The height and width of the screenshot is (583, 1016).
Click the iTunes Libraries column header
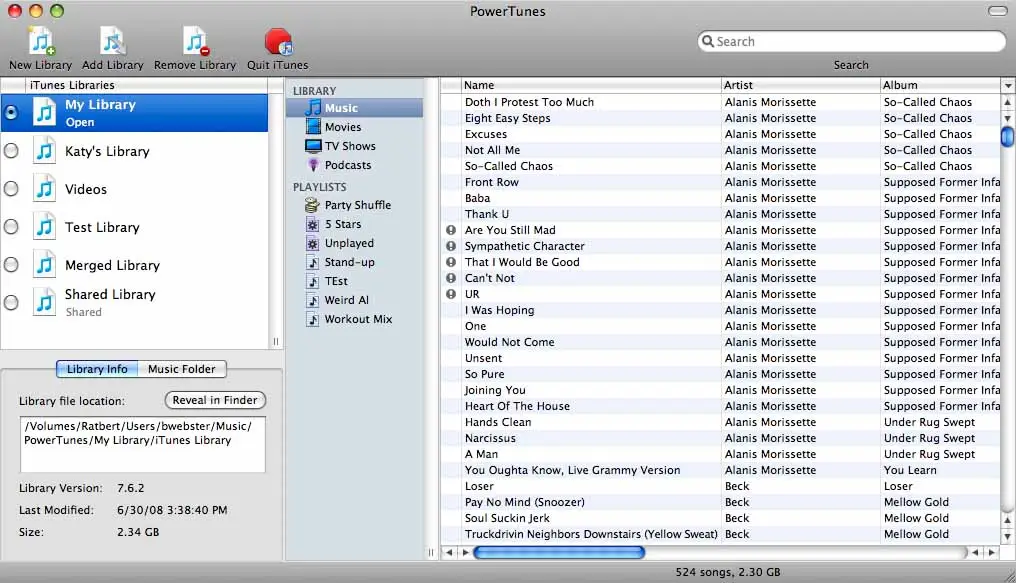(146, 85)
